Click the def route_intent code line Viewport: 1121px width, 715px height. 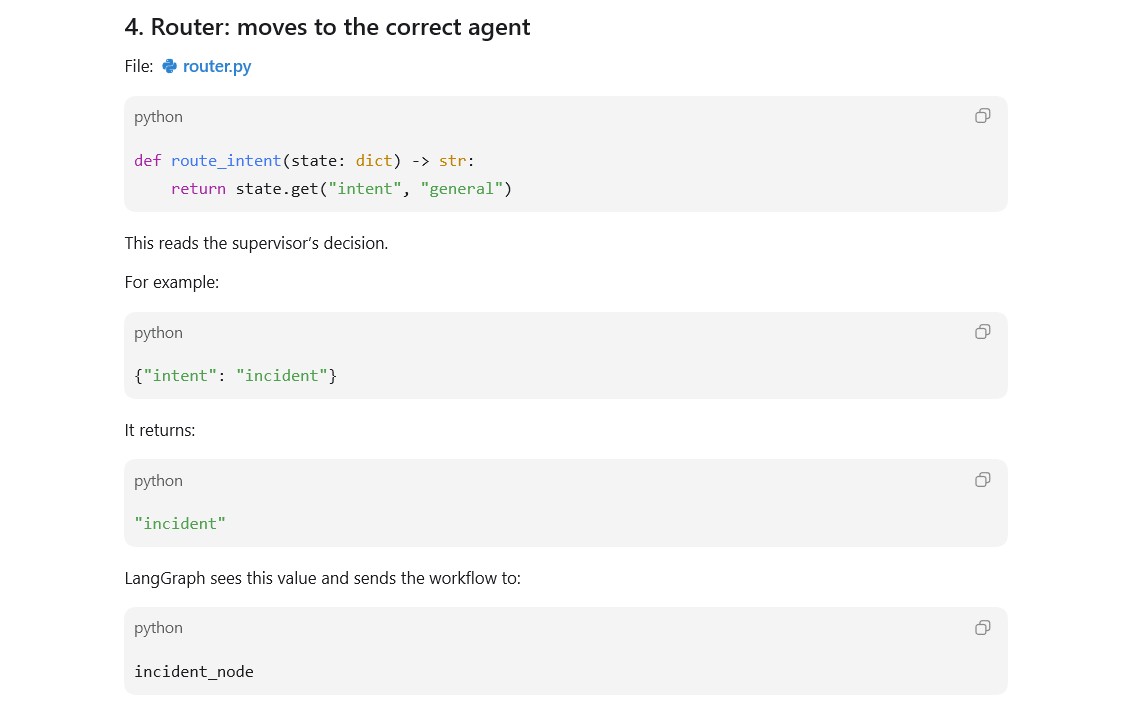305,160
